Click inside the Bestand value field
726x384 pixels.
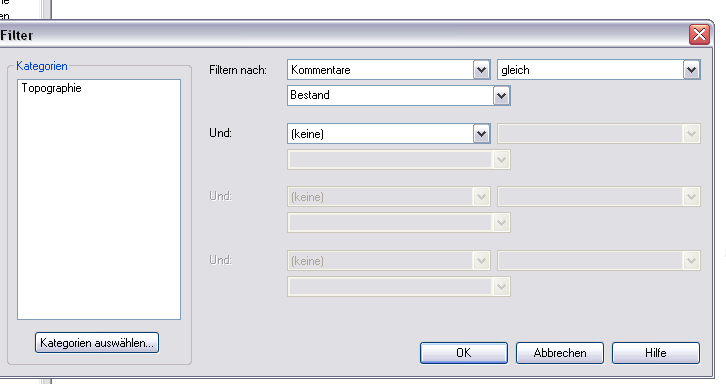coord(390,95)
